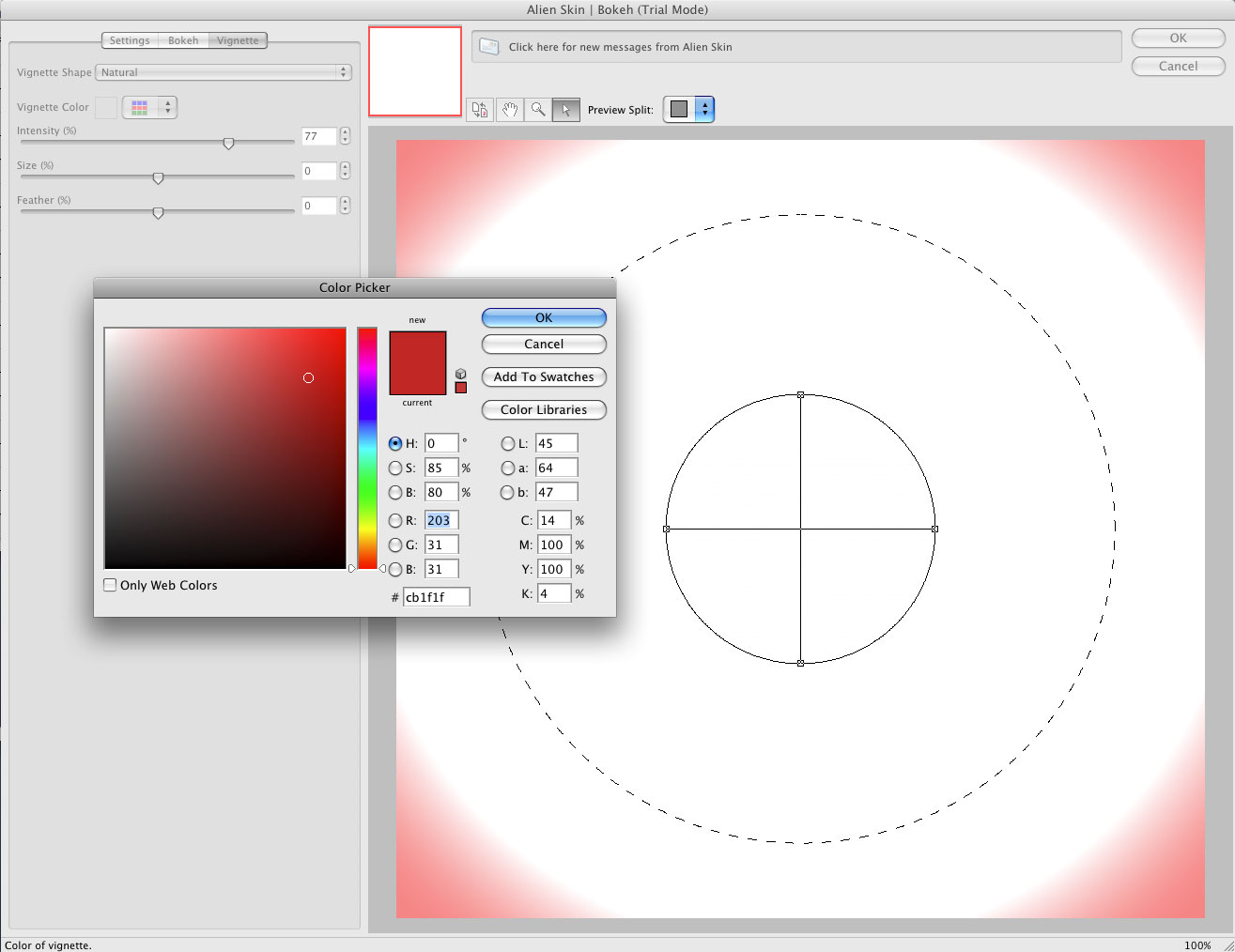The width and height of the screenshot is (1235, 952).
Task: Select the L lightness radio button
Action: [508, 443]
